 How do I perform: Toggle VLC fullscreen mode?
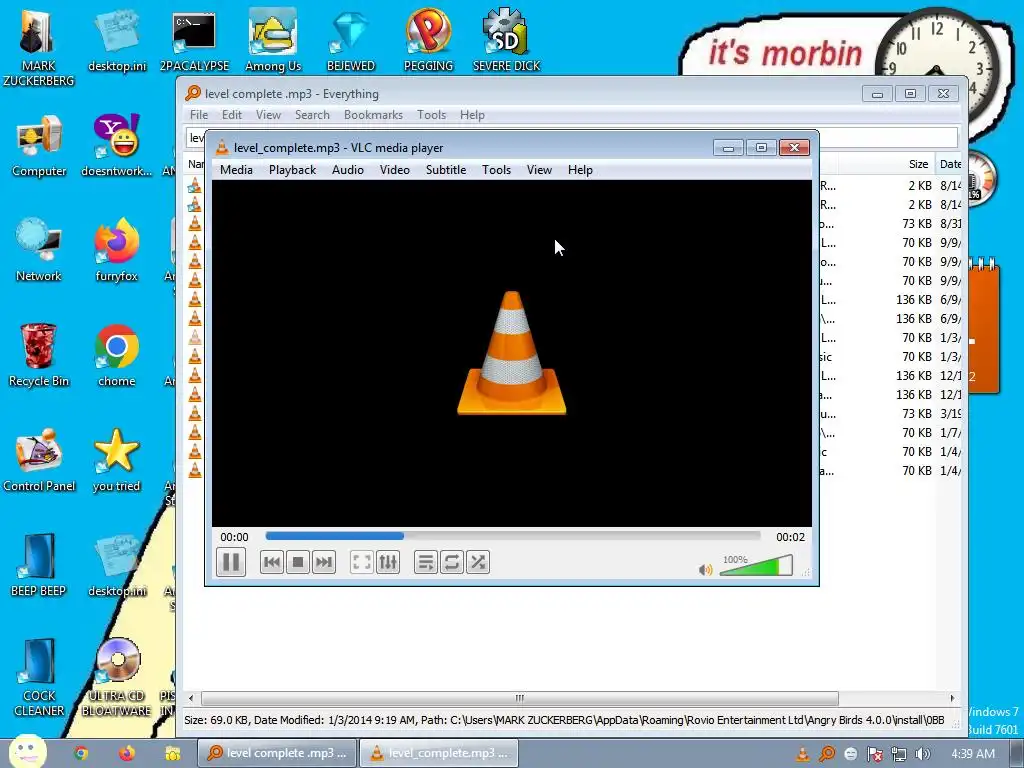(x=362, y=562)
